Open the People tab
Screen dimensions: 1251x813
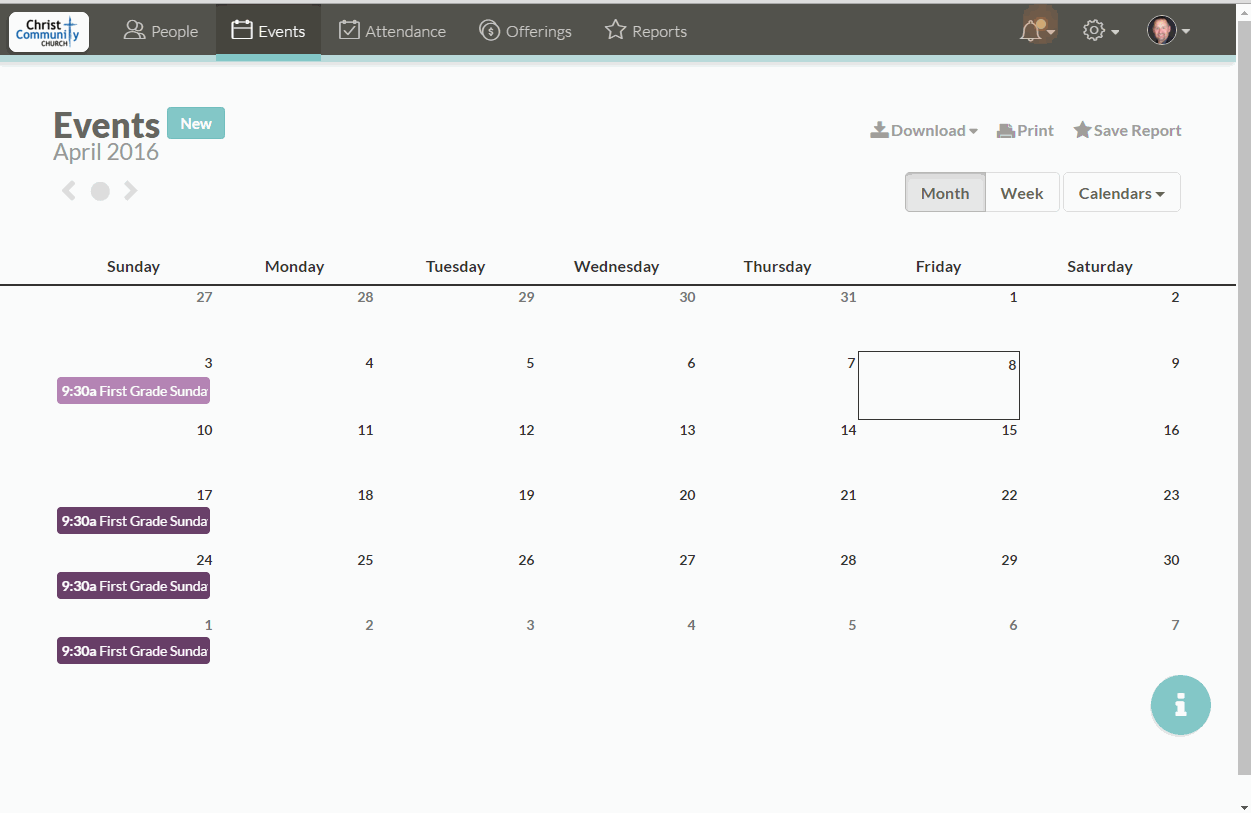pos(161,31)
